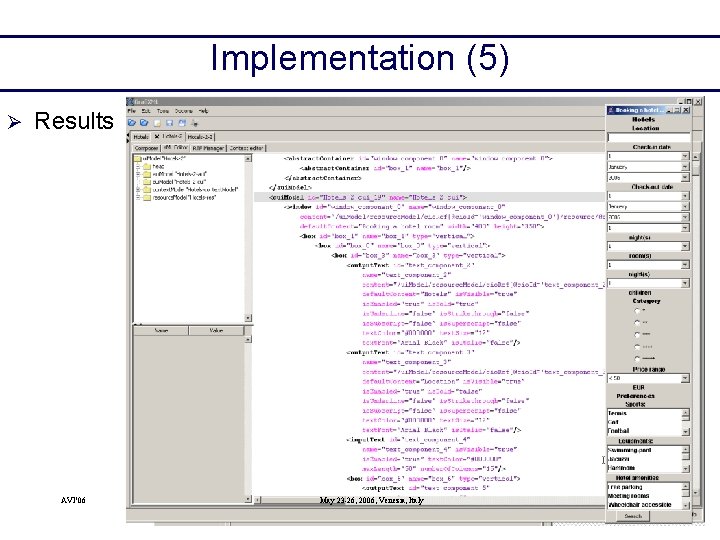The image size is (720, 540).
Task: Click the uiModel "Hotels-2" root folder icon
Action: coord(138,158)
